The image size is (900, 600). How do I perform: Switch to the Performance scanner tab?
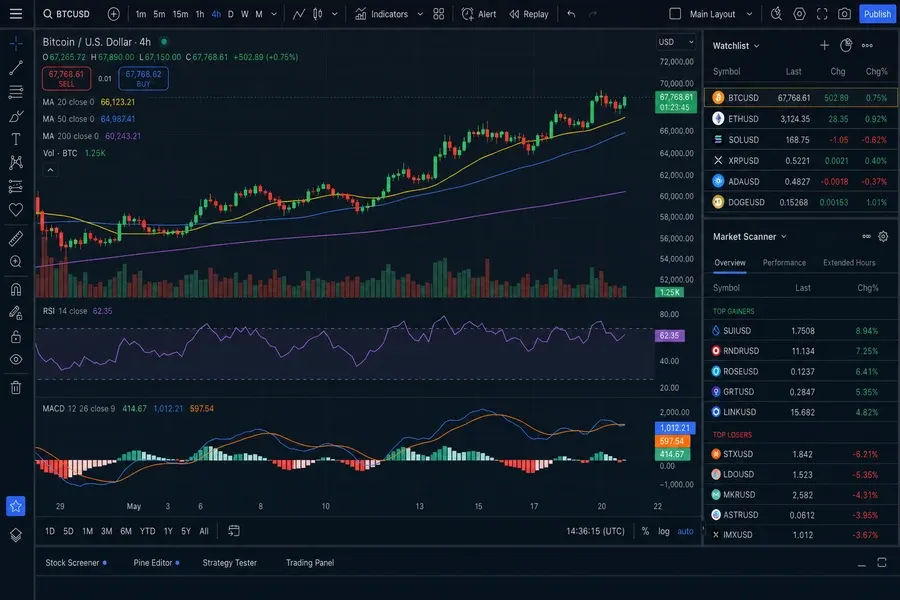[784, 262]
